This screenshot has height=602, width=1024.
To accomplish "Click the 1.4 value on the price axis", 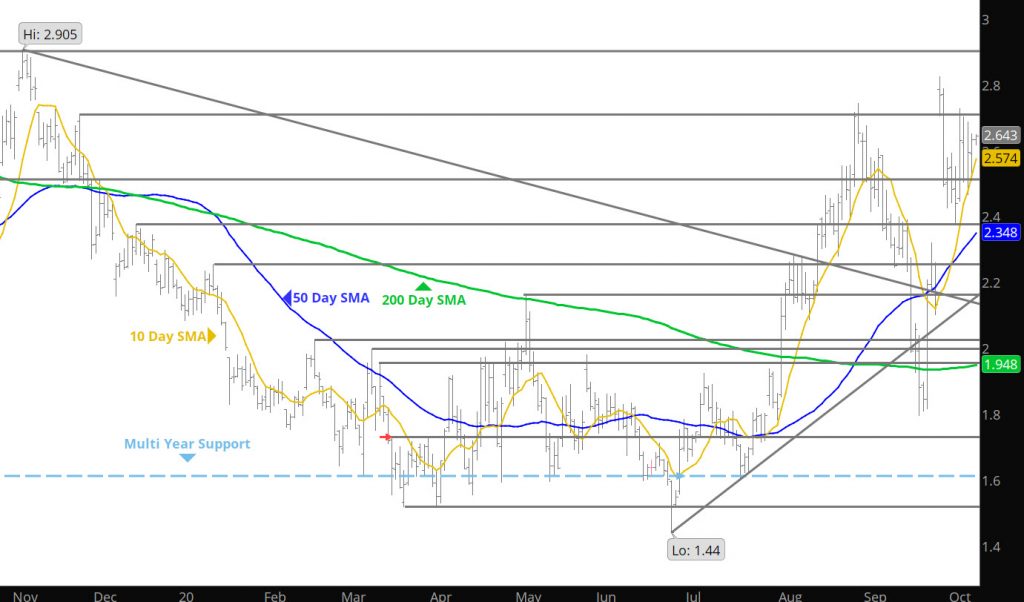I will [x=990, y=547].
